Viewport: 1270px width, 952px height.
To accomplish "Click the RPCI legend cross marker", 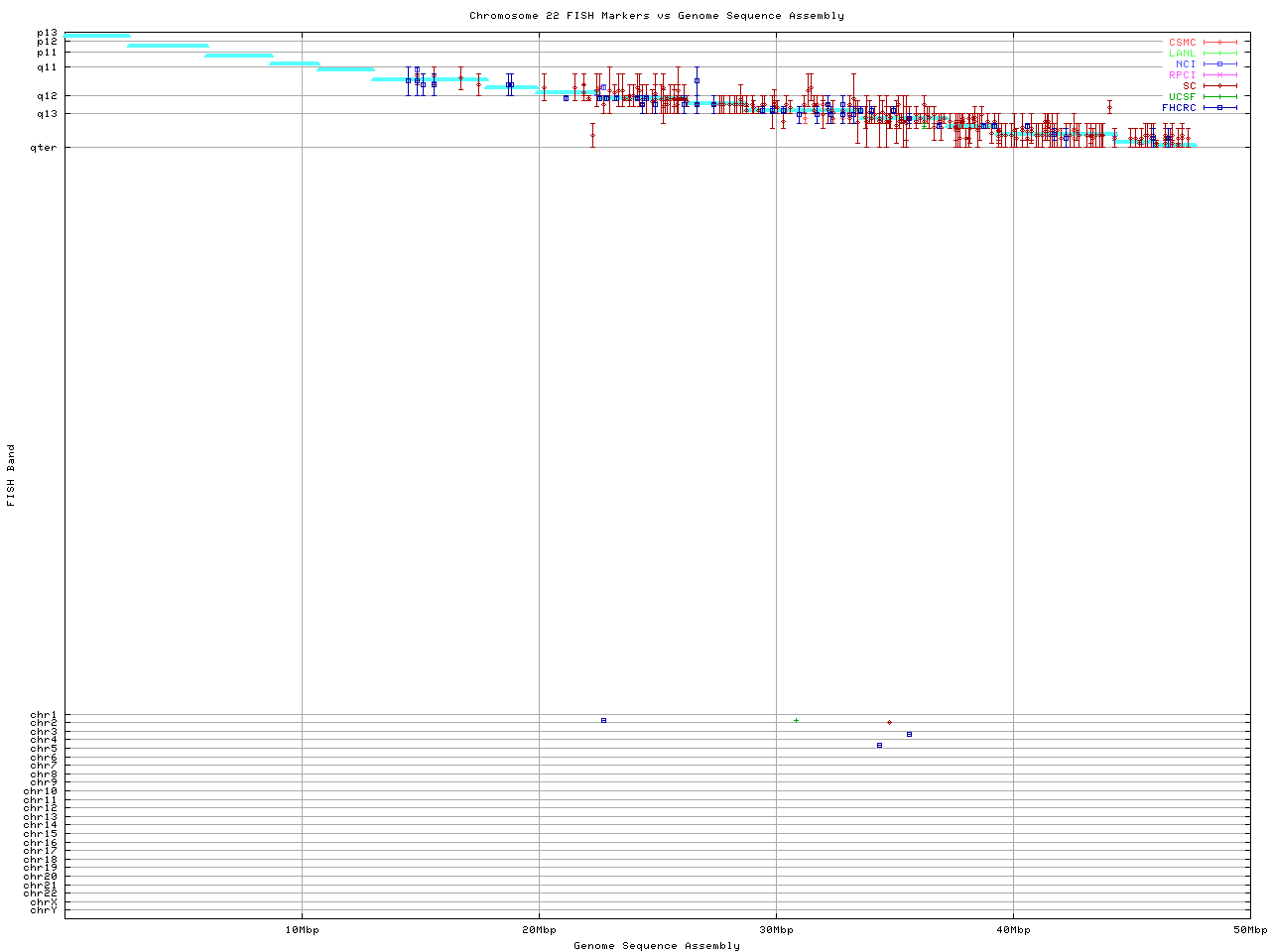I will click(x=1219, y=75).
